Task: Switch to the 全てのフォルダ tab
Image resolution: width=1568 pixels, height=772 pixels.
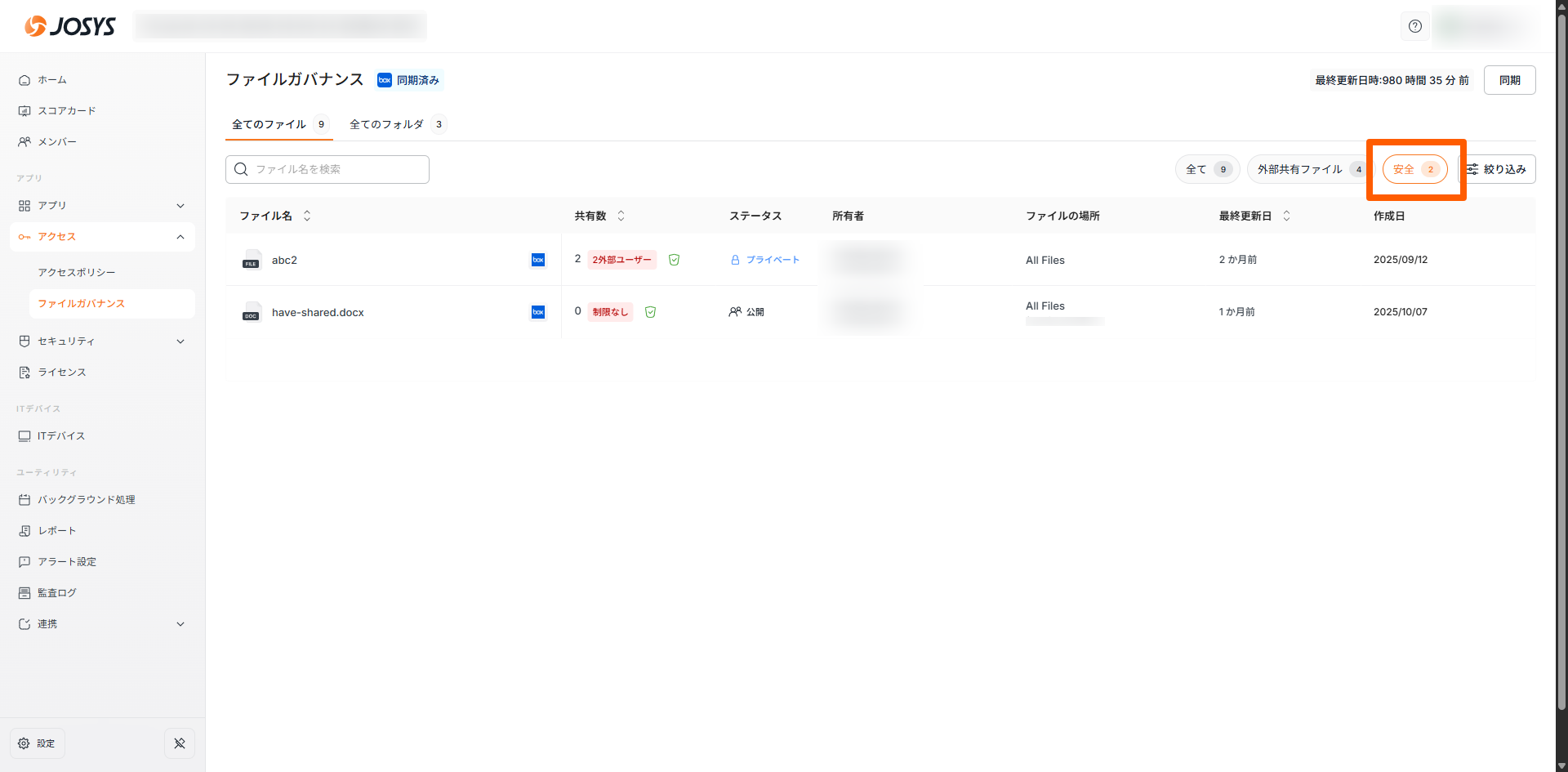Action: point(395,124)
